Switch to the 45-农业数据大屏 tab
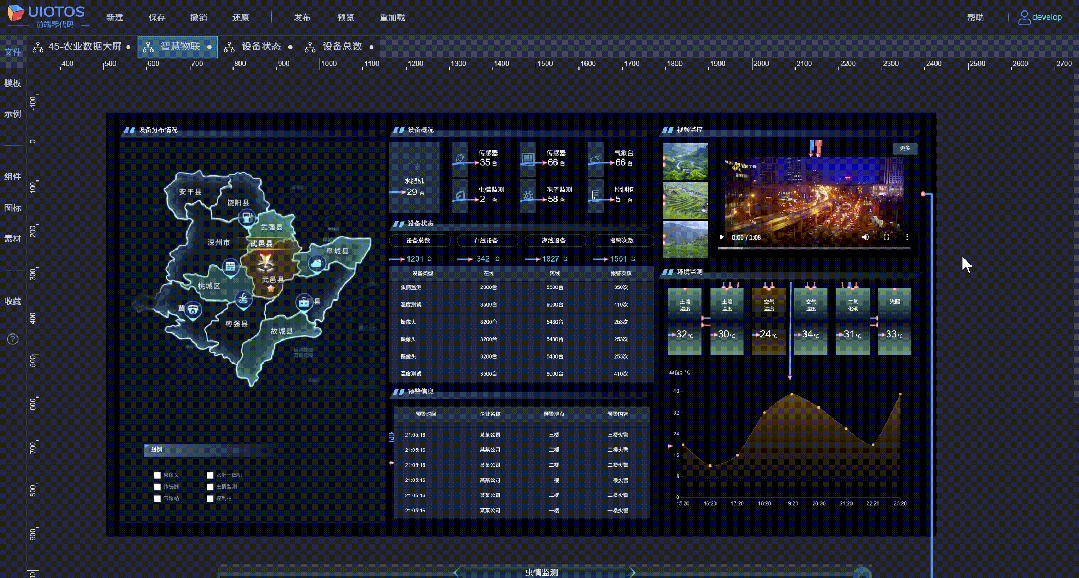Image resolution: width=1079 pixels, height=578 pixels. point(81,47)
